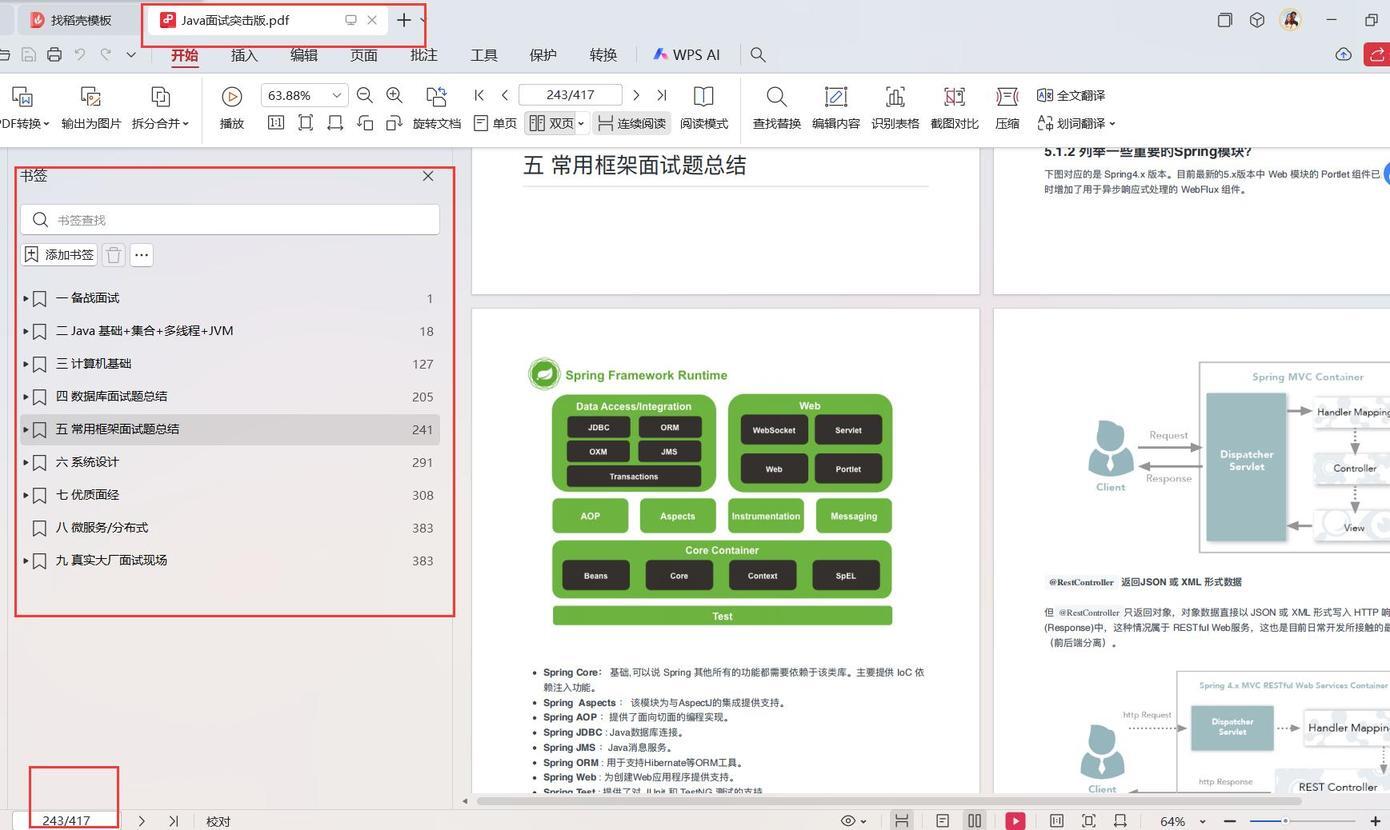Rotate view counterclockwise icon

tap(365, 123)
